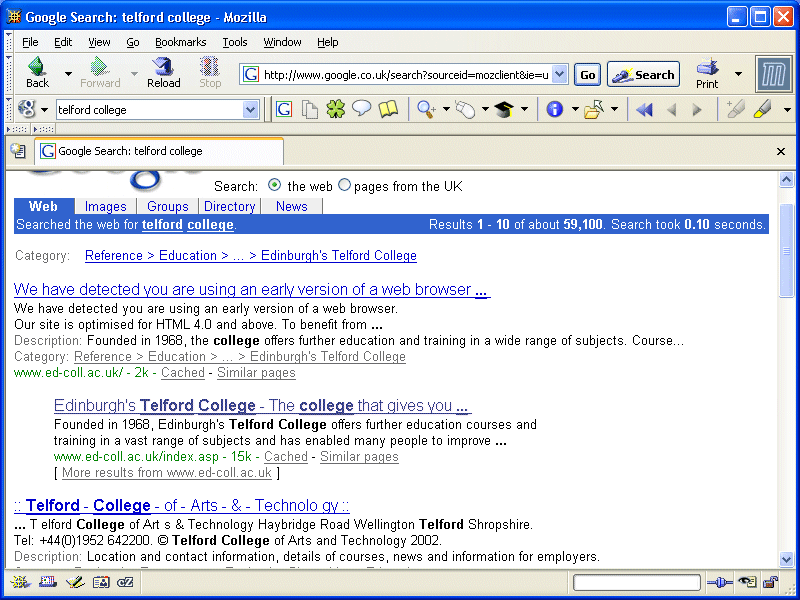Screen dimensions: 800x600
Task: Open Mail from status bar component icon
Action: (x=48, y=582)
